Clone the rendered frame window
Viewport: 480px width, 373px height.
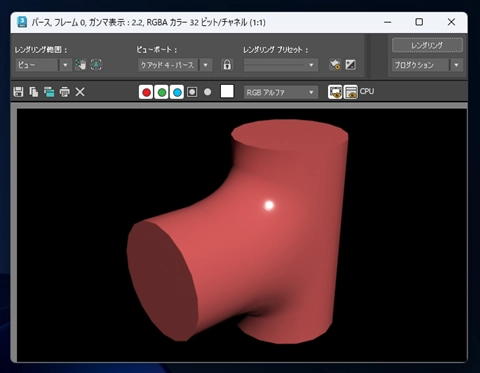[x=49, y=92]
